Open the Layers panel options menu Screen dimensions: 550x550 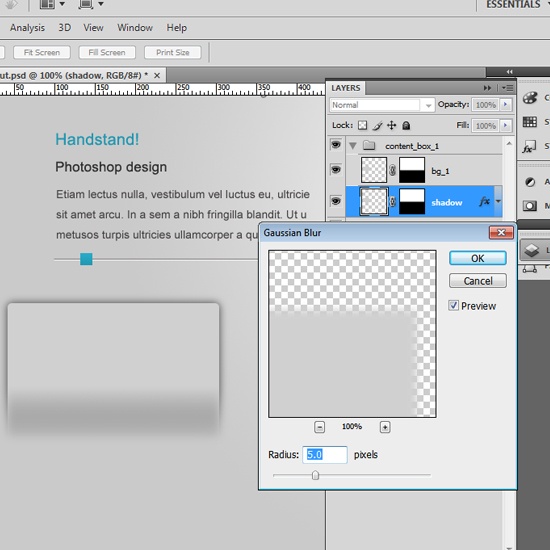coord(507,88)
